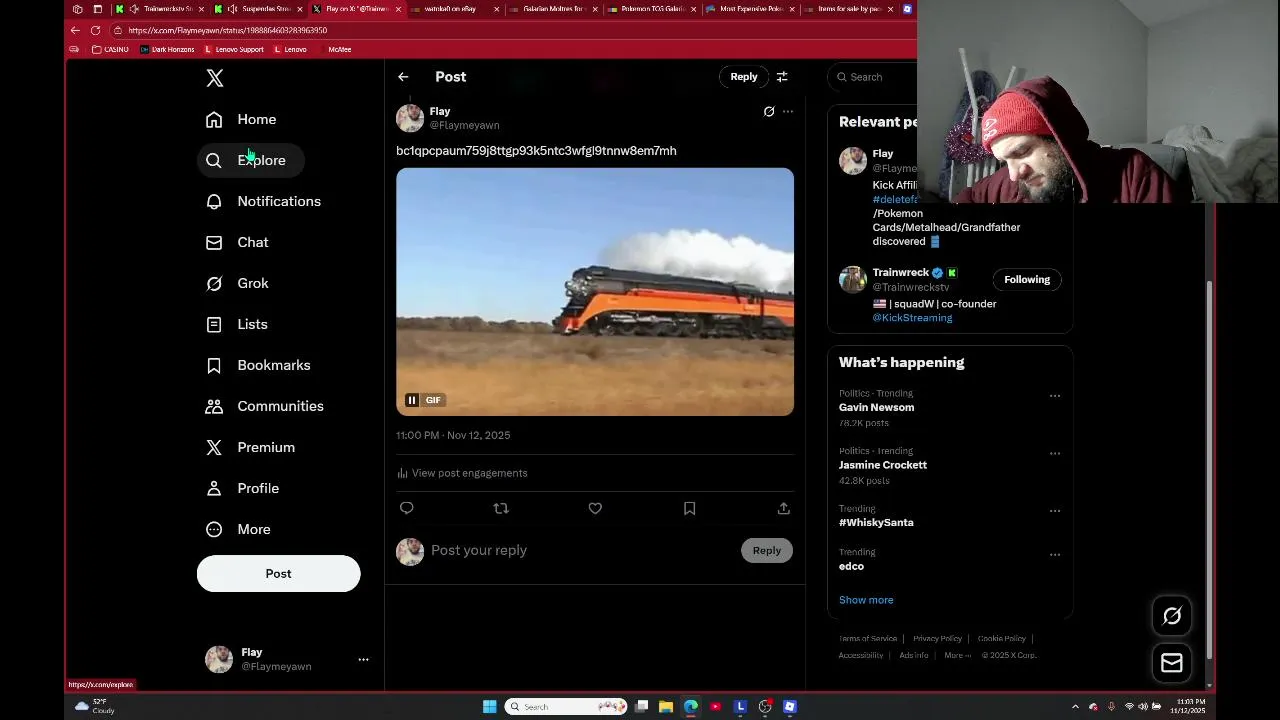
Task: Switch to the watoka0 on eBay tab
Action: (x=453, y=9)
